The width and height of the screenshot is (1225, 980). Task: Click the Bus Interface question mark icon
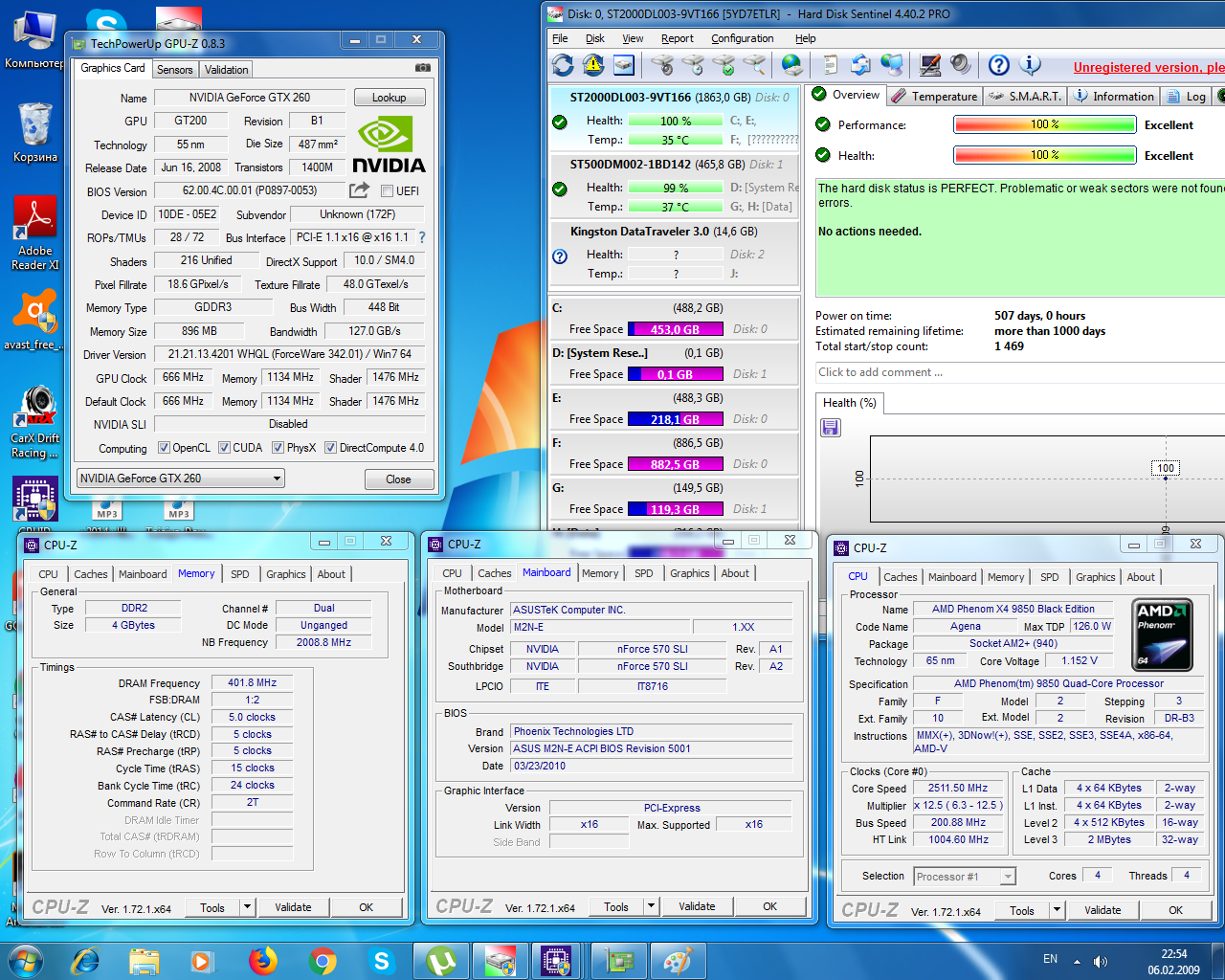[422, 237]
